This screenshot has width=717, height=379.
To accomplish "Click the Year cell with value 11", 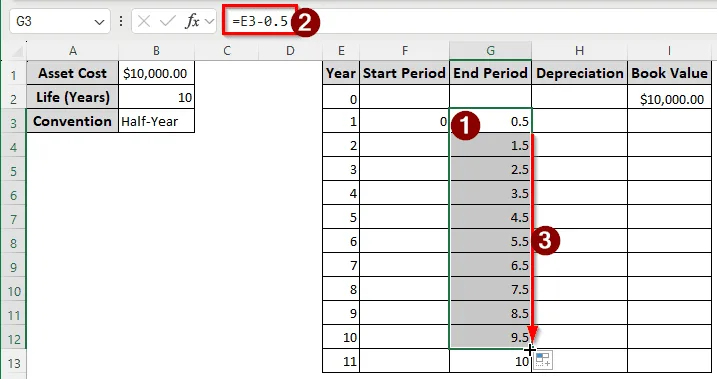I will point(341,361).
